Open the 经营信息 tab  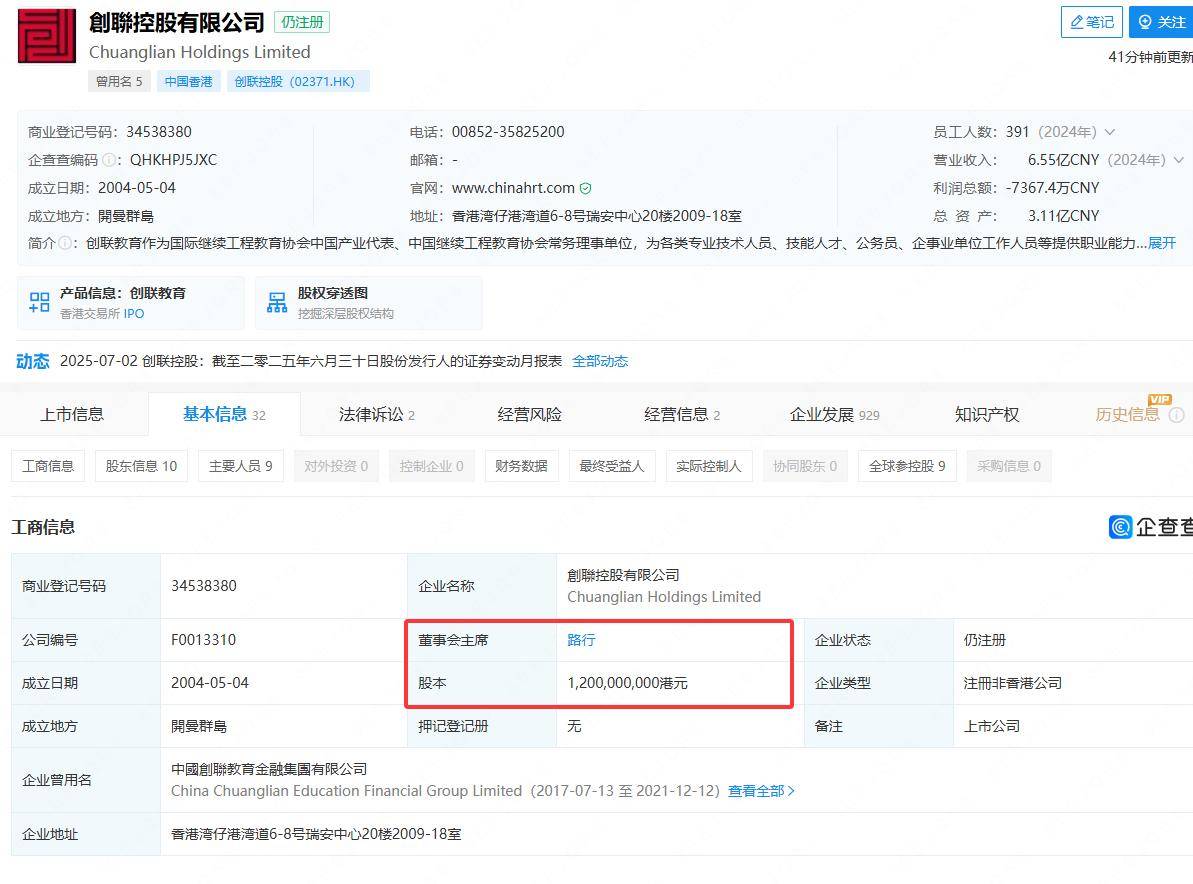682,415
